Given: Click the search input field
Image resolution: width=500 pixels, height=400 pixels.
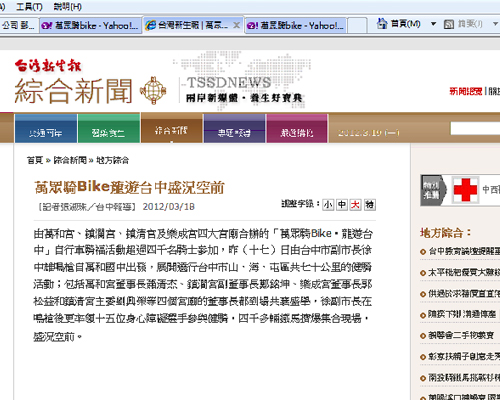Looking at the screenshot, I should [475, 128].
